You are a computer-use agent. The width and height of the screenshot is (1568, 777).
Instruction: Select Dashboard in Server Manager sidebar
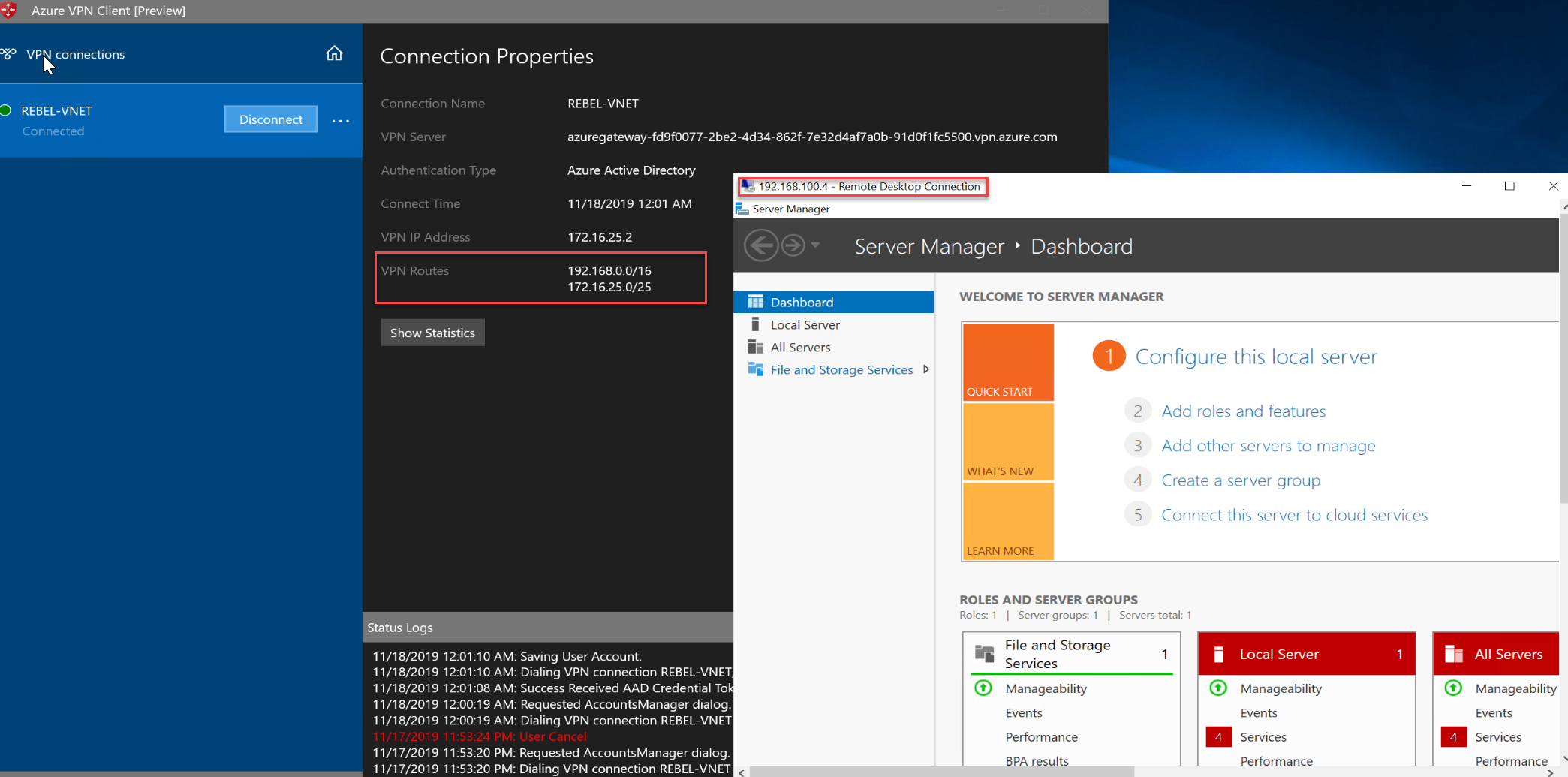[x=834, y=302]
